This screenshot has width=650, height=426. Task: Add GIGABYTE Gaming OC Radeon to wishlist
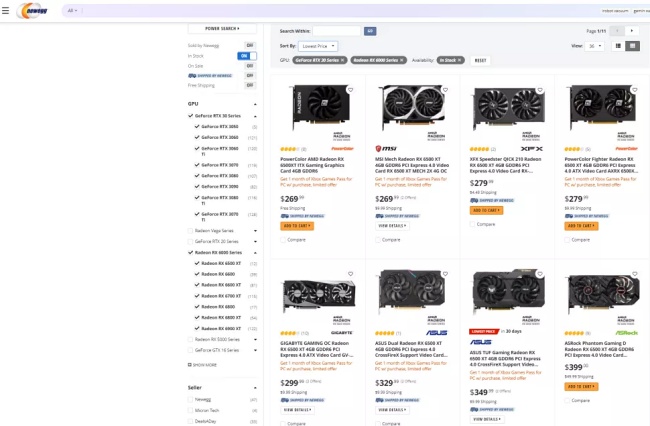coord(350,274)
